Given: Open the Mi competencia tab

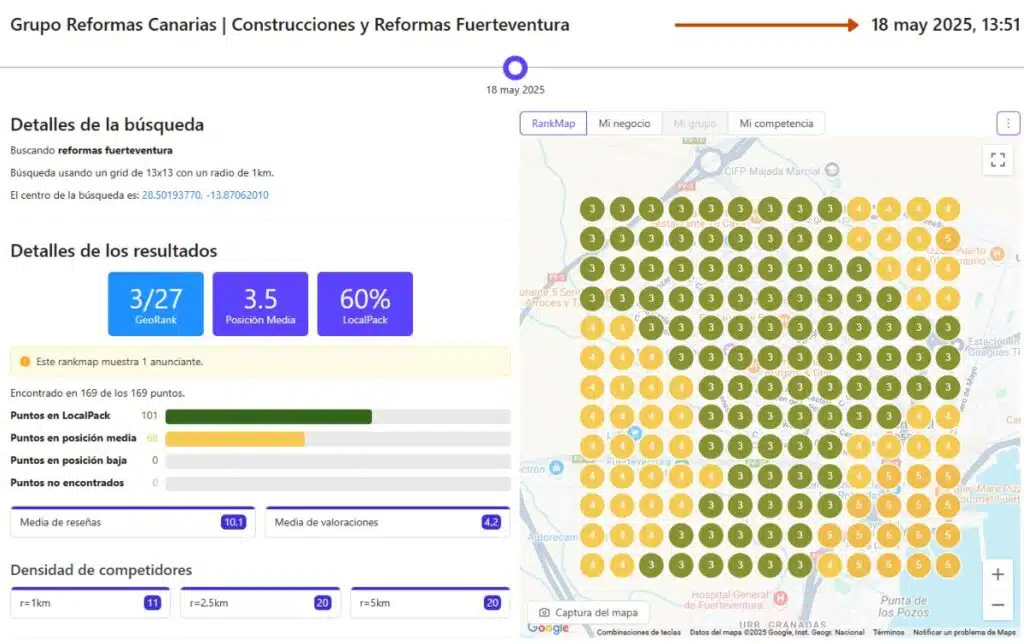Looking at the screenshot, I should [776, 123].
